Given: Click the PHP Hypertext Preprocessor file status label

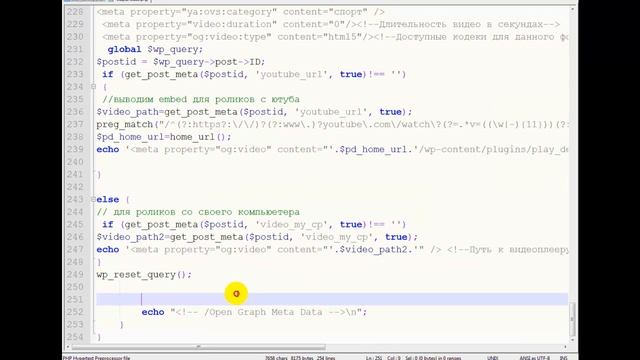Looking at the screenshot, I should click(96, 358).
